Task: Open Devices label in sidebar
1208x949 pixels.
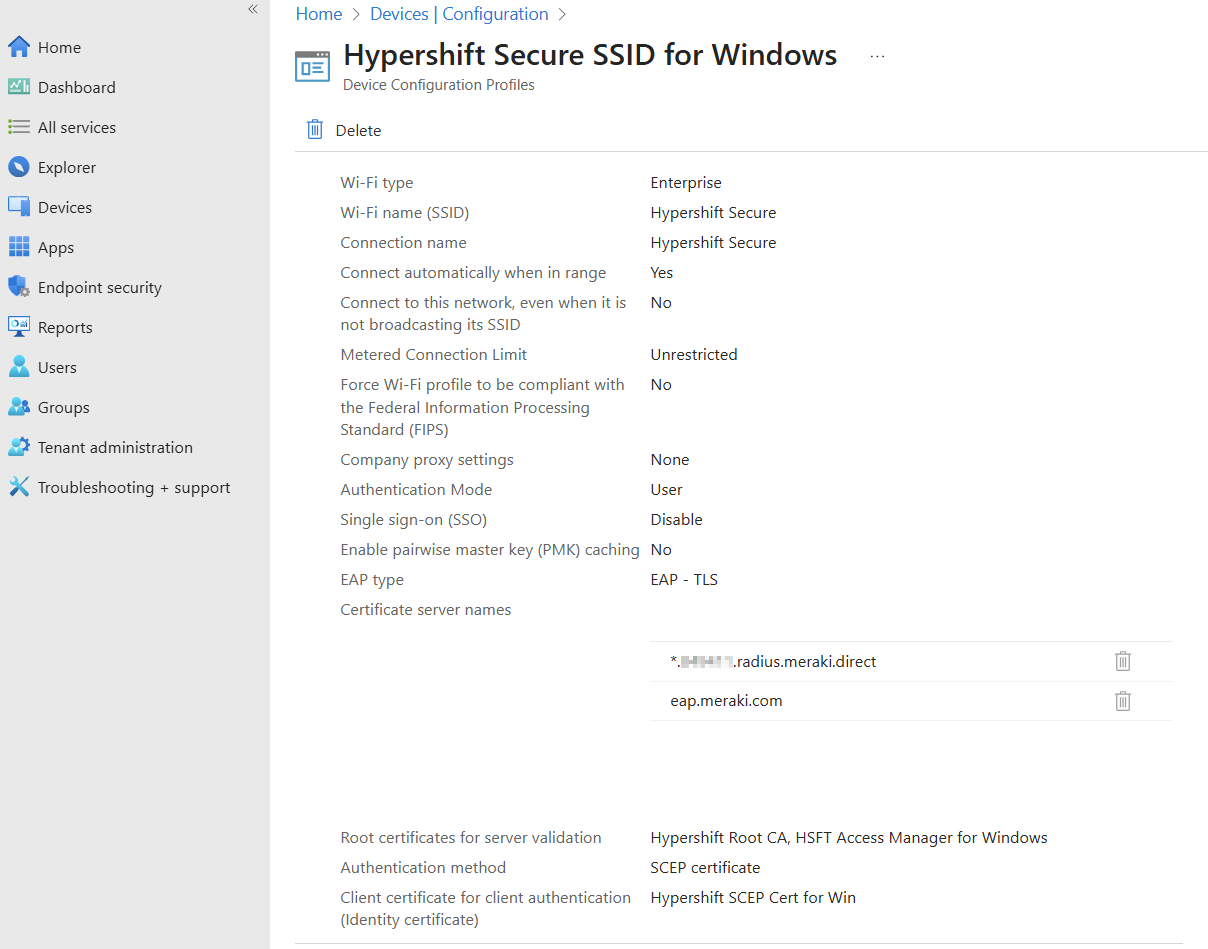Action: pyautogui.click(x=65, y=207)
